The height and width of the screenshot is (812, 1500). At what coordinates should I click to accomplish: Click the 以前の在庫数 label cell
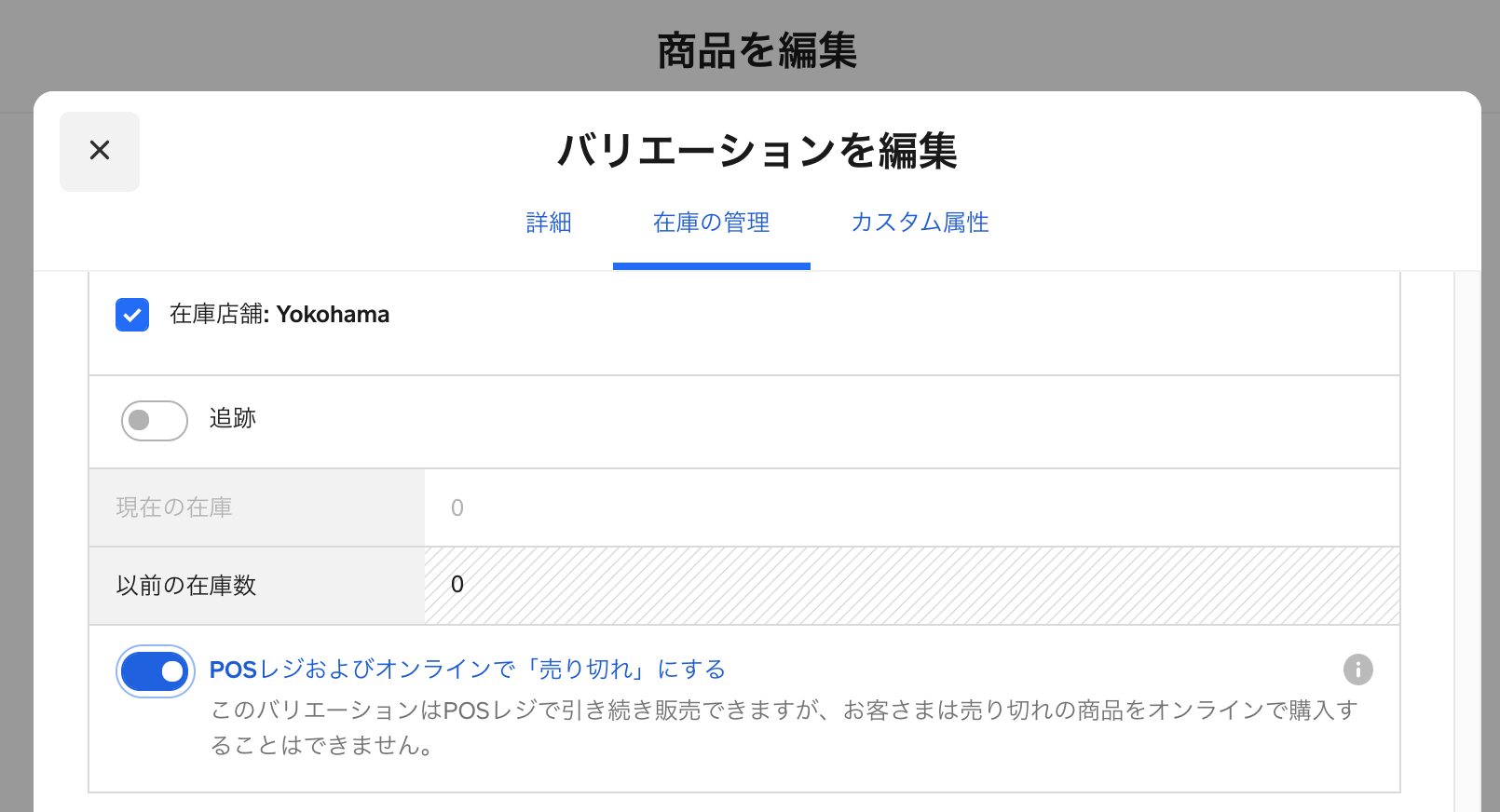pyautogui.click(x=256, y=586)
